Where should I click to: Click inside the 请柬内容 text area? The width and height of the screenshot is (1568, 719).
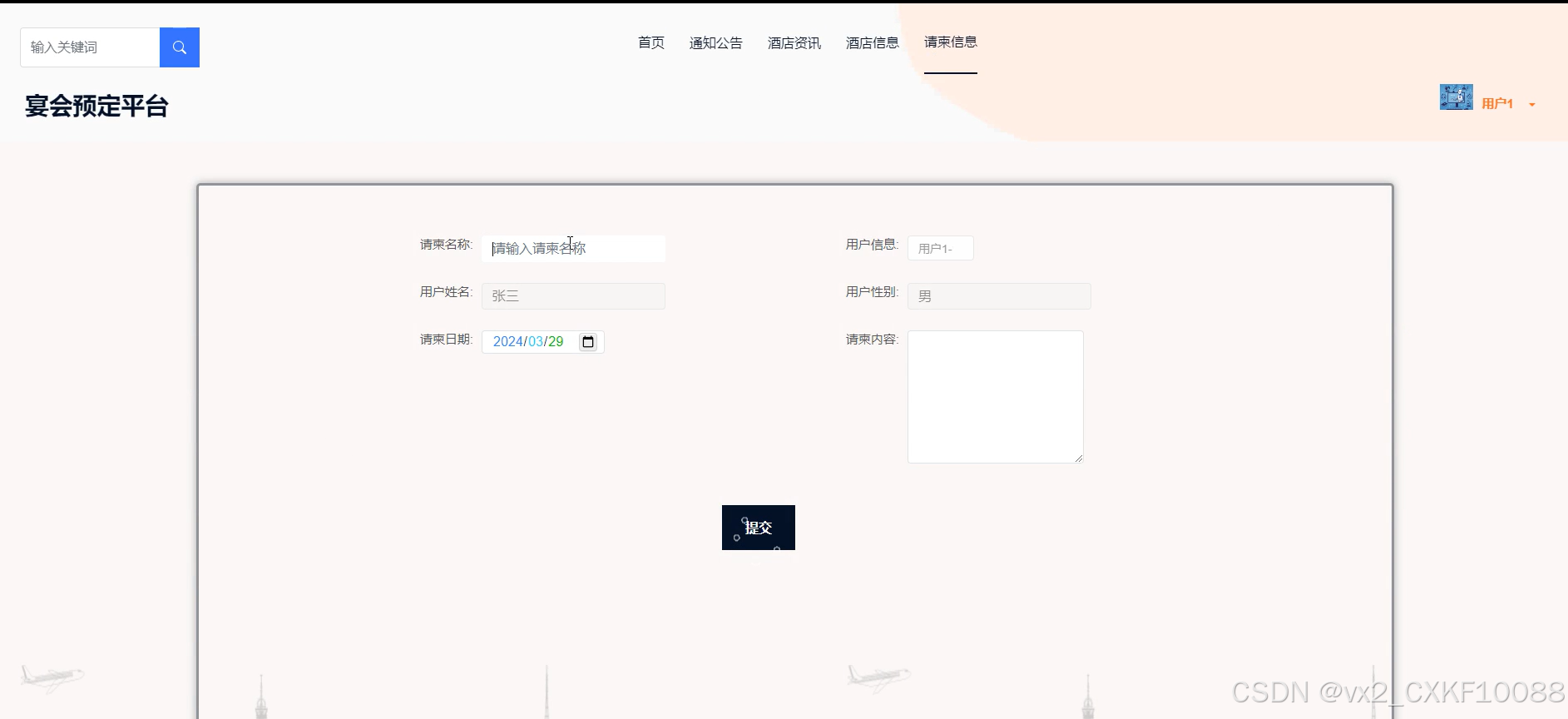996,397
